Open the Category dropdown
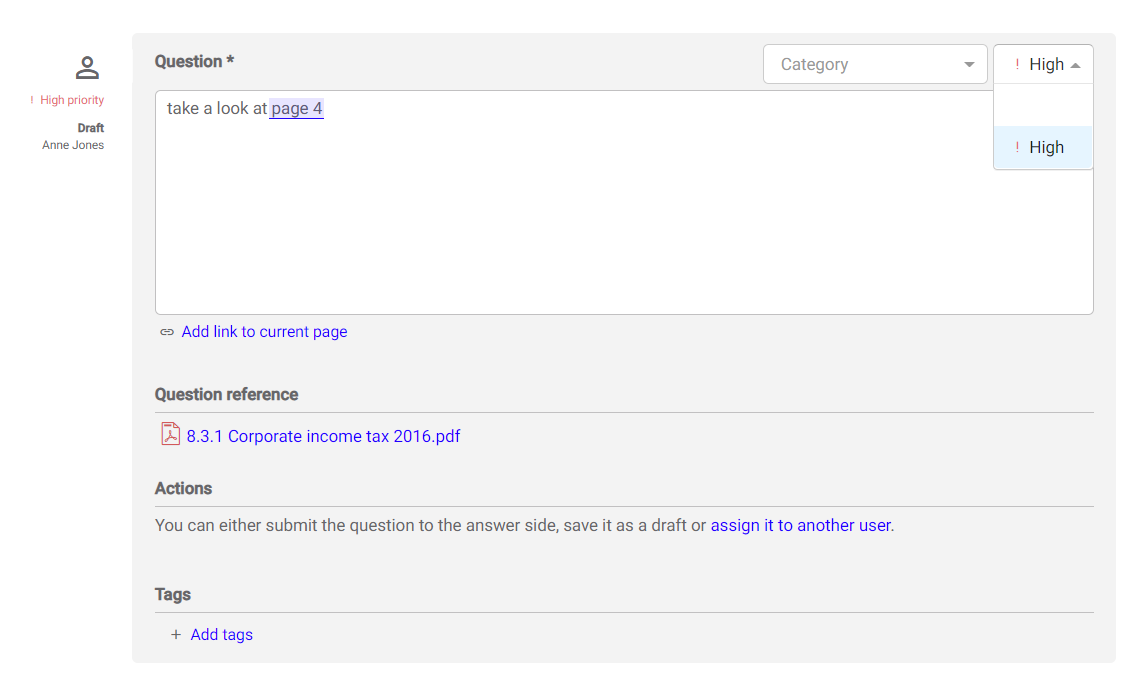This screenshot has width=1139, height=677. [x=860, y=64]
